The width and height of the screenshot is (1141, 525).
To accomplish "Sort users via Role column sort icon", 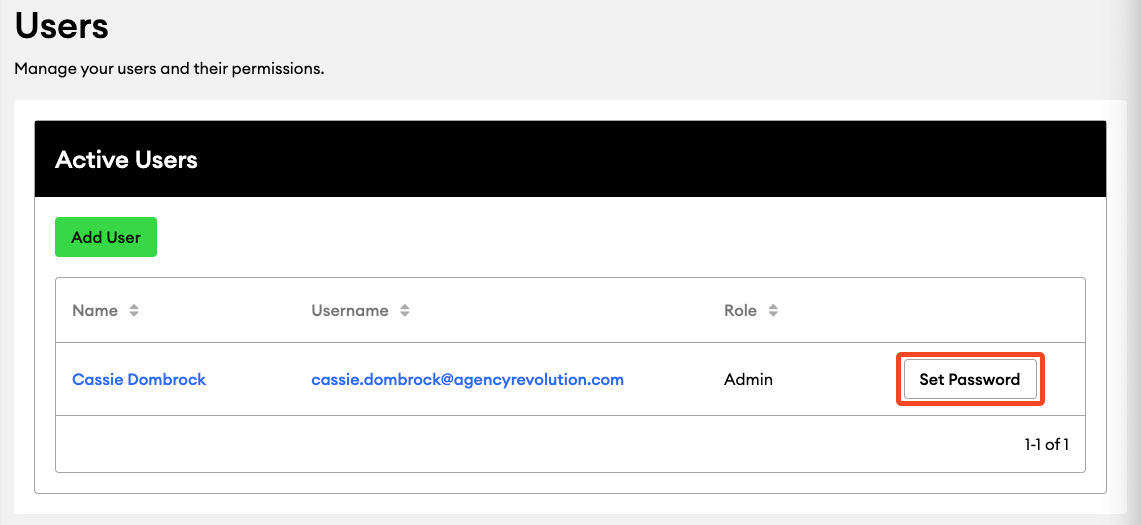I will [774, 310].
